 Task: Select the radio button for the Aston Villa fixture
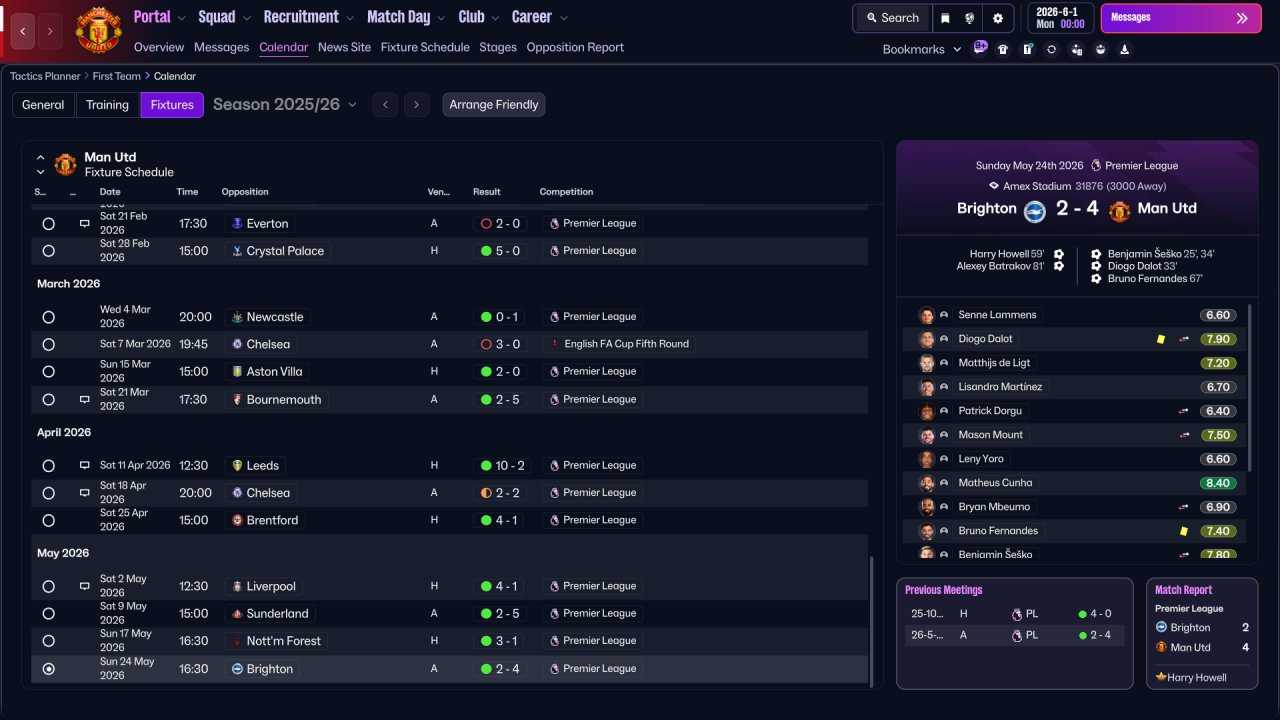48,372
